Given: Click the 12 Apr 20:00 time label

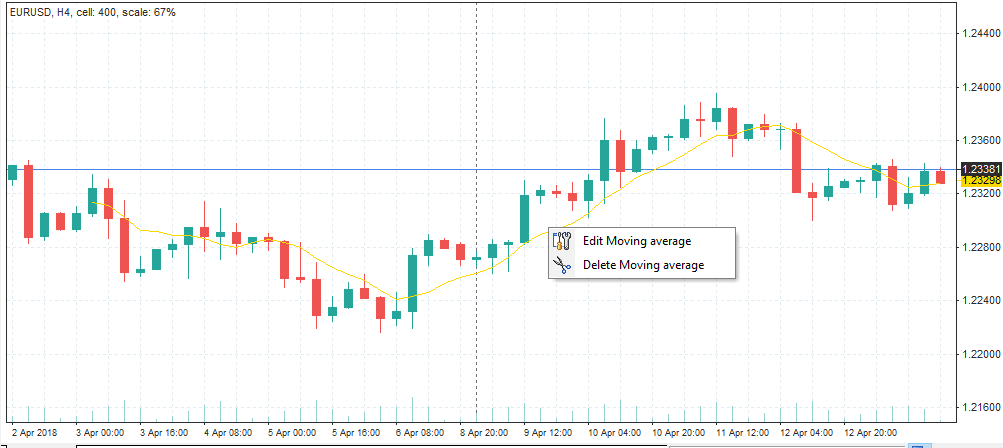Looking at the screenshot, I should pyautogui.click(x=870, y=433).
